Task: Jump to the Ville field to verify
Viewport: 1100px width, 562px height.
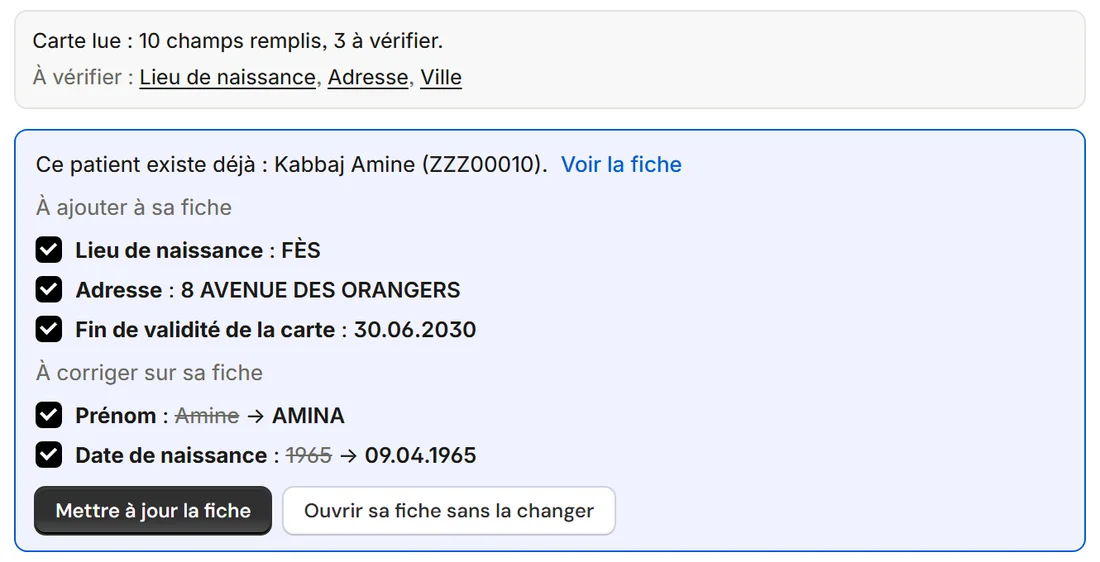Action: (441, 77)
